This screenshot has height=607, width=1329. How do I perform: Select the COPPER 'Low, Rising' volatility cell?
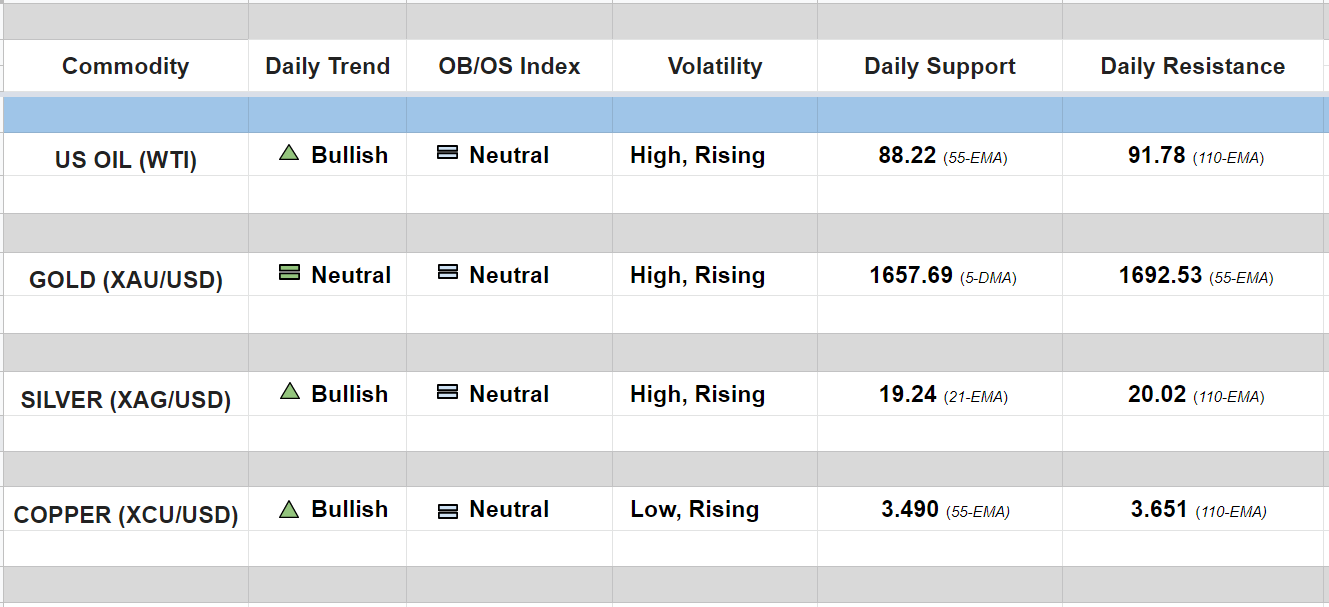point(694,510)
